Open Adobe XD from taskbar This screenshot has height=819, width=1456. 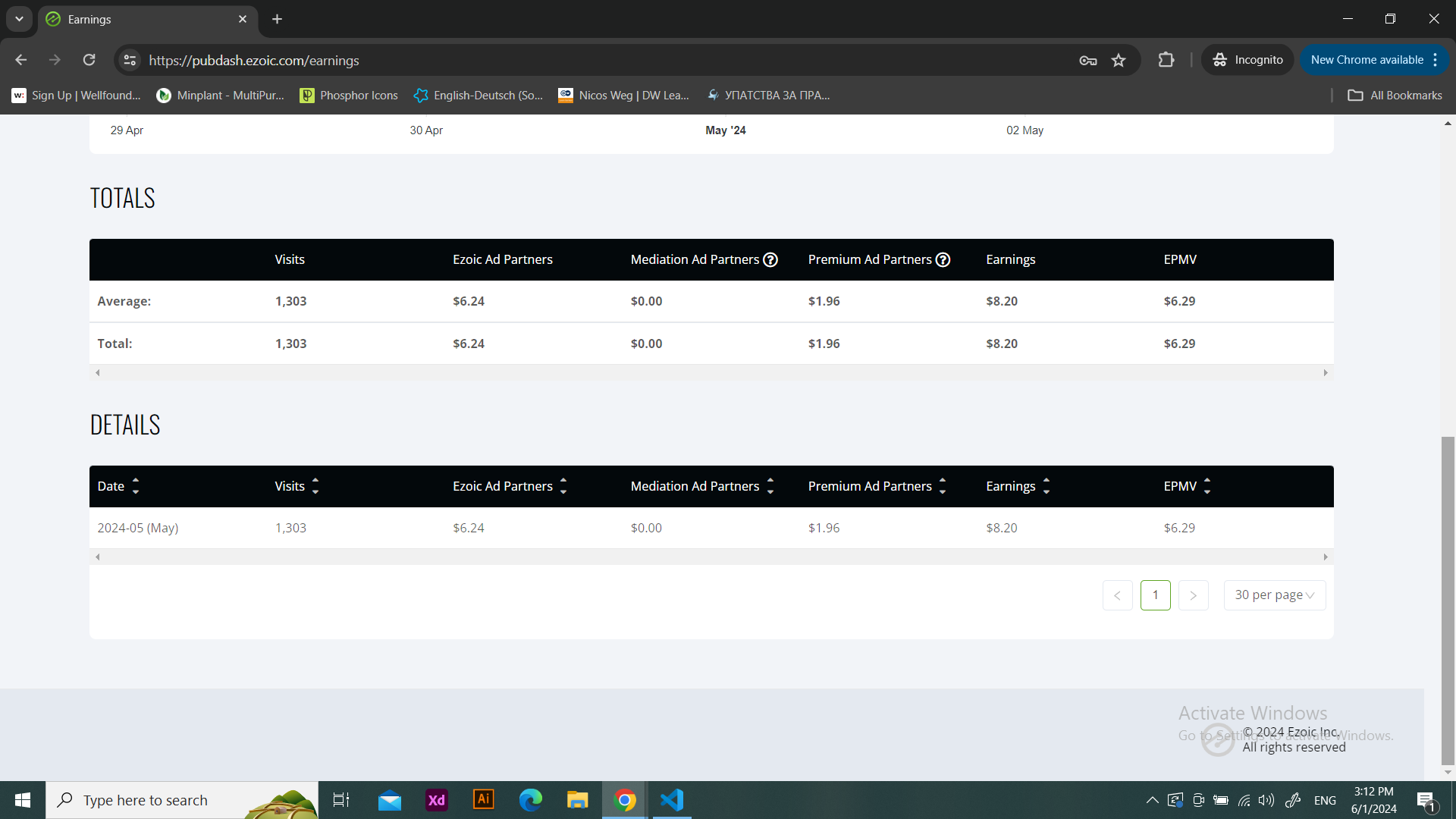(437, 800)
